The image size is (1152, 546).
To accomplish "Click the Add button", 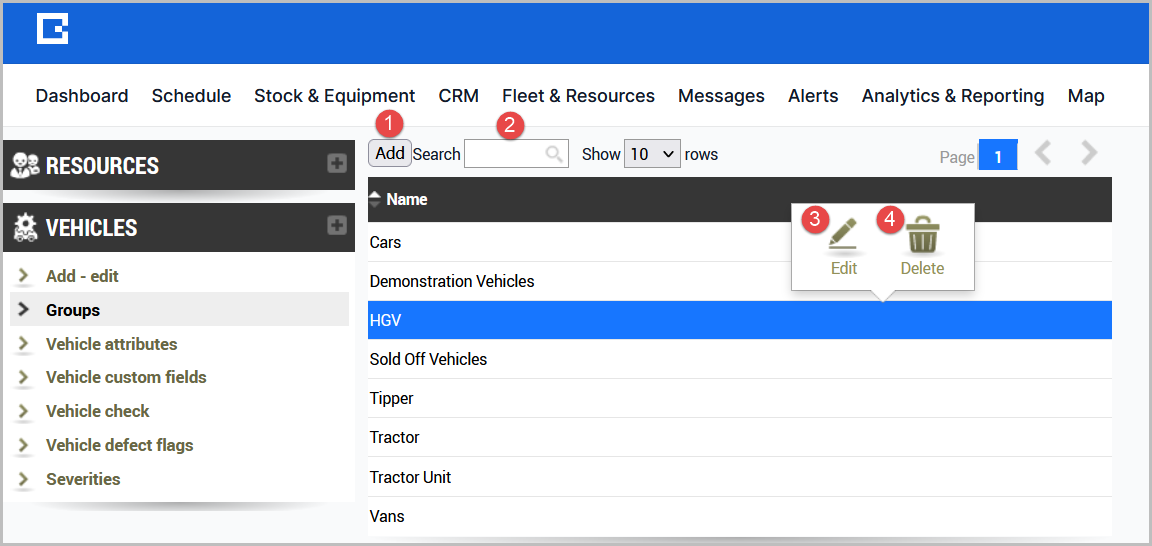I will click(x=390, y=153).
